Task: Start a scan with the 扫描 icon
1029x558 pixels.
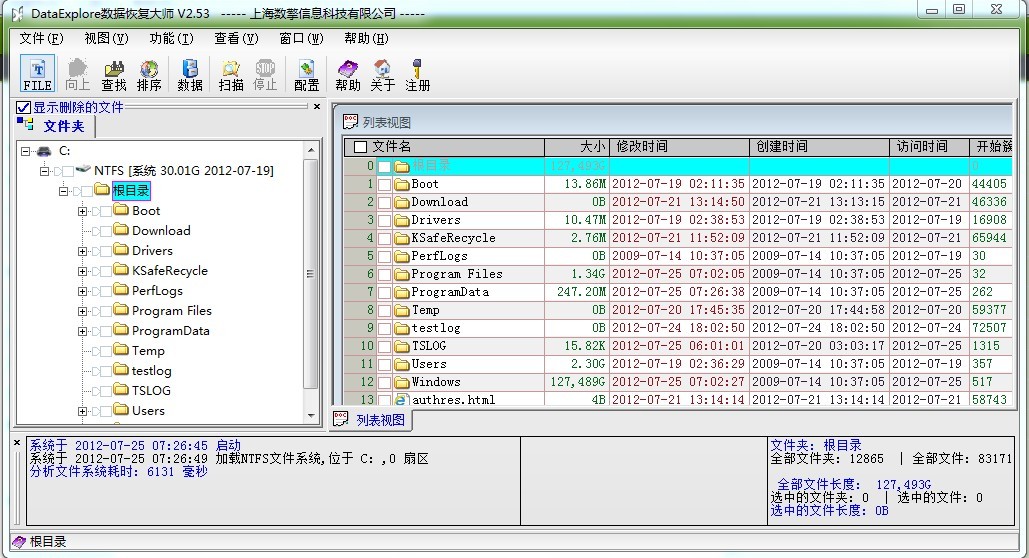Action: point(231,75)
